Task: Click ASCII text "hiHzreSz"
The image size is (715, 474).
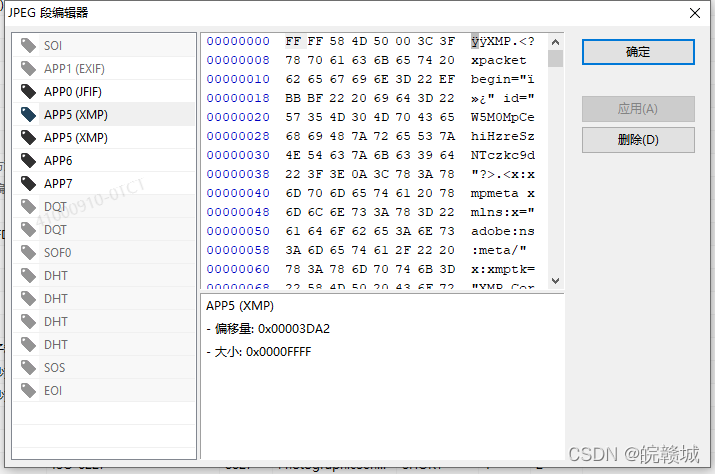Action: (503, 136)
